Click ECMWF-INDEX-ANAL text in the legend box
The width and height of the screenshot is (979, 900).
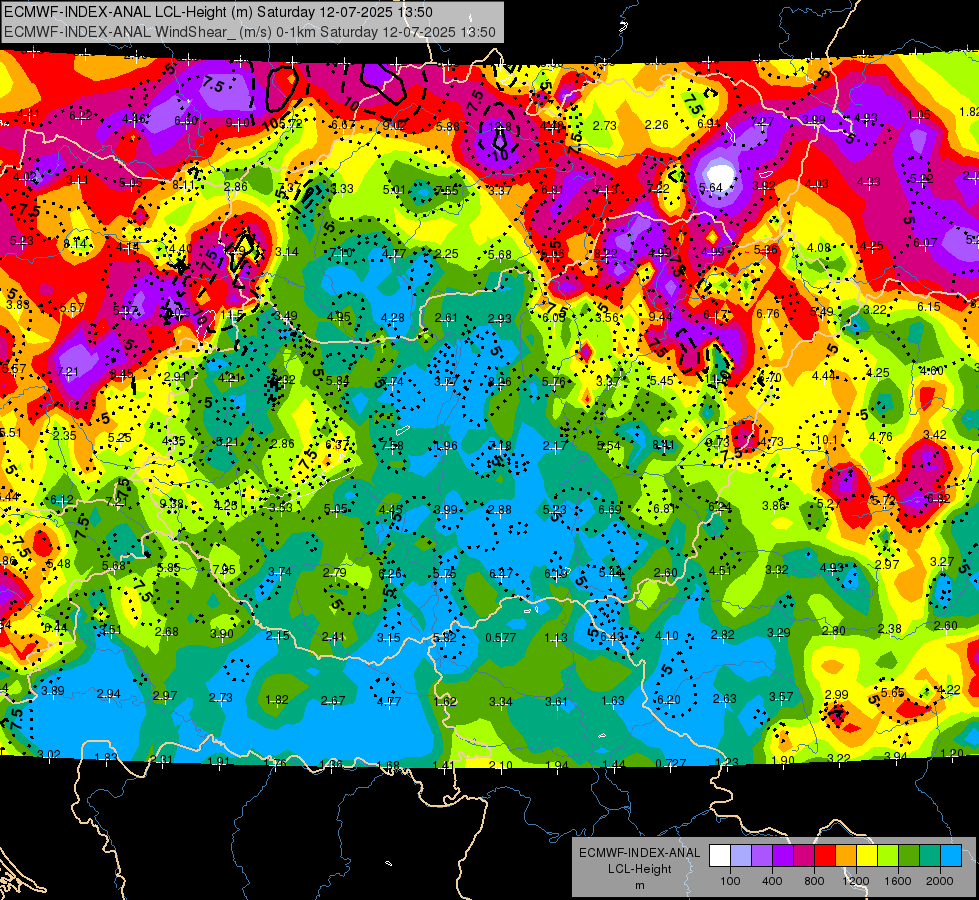[639, 853]
